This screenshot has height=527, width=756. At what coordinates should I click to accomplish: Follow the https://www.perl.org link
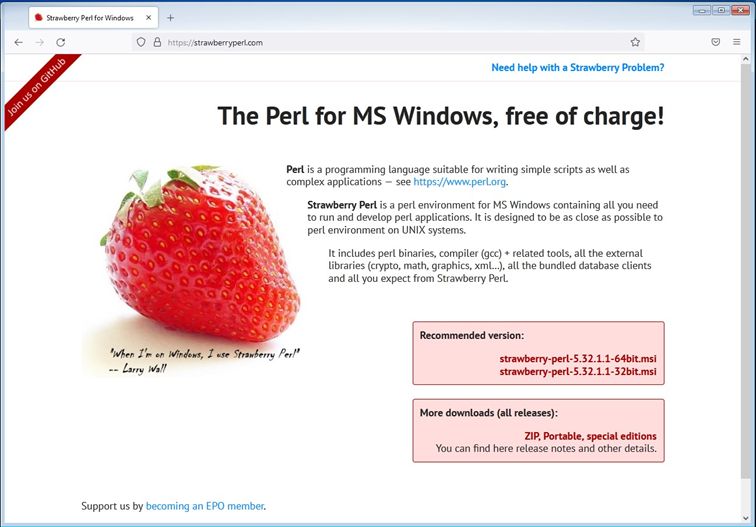[x=459, y=182]
